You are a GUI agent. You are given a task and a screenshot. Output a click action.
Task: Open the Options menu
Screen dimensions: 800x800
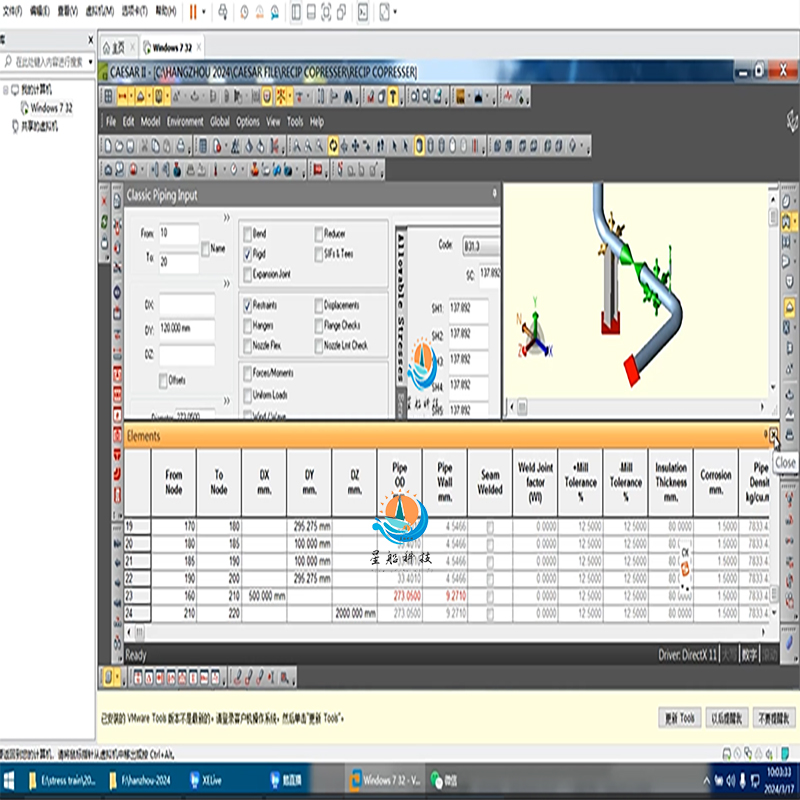[x=247, y=122]
